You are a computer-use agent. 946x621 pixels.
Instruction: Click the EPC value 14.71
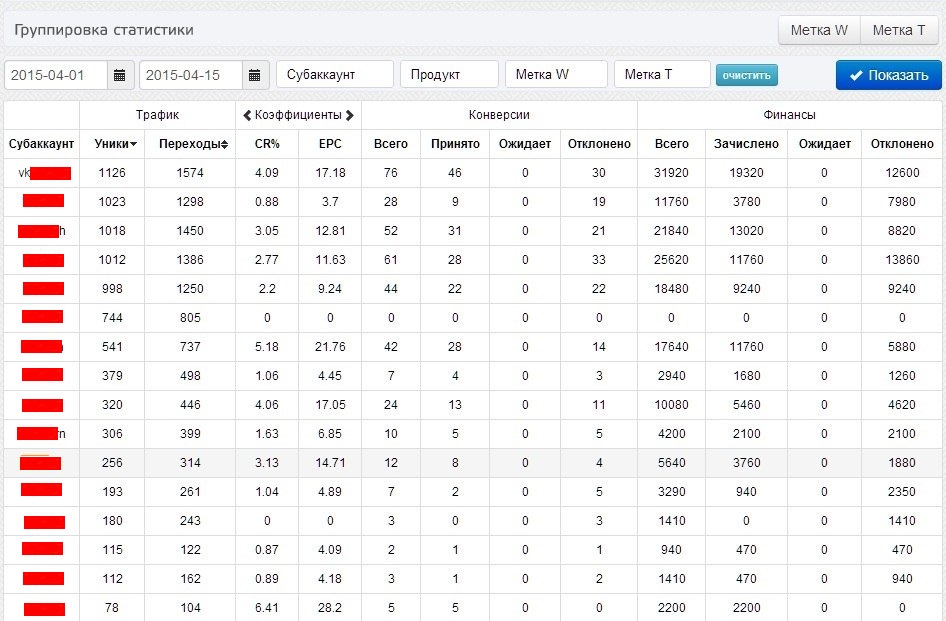pos(330,463)
